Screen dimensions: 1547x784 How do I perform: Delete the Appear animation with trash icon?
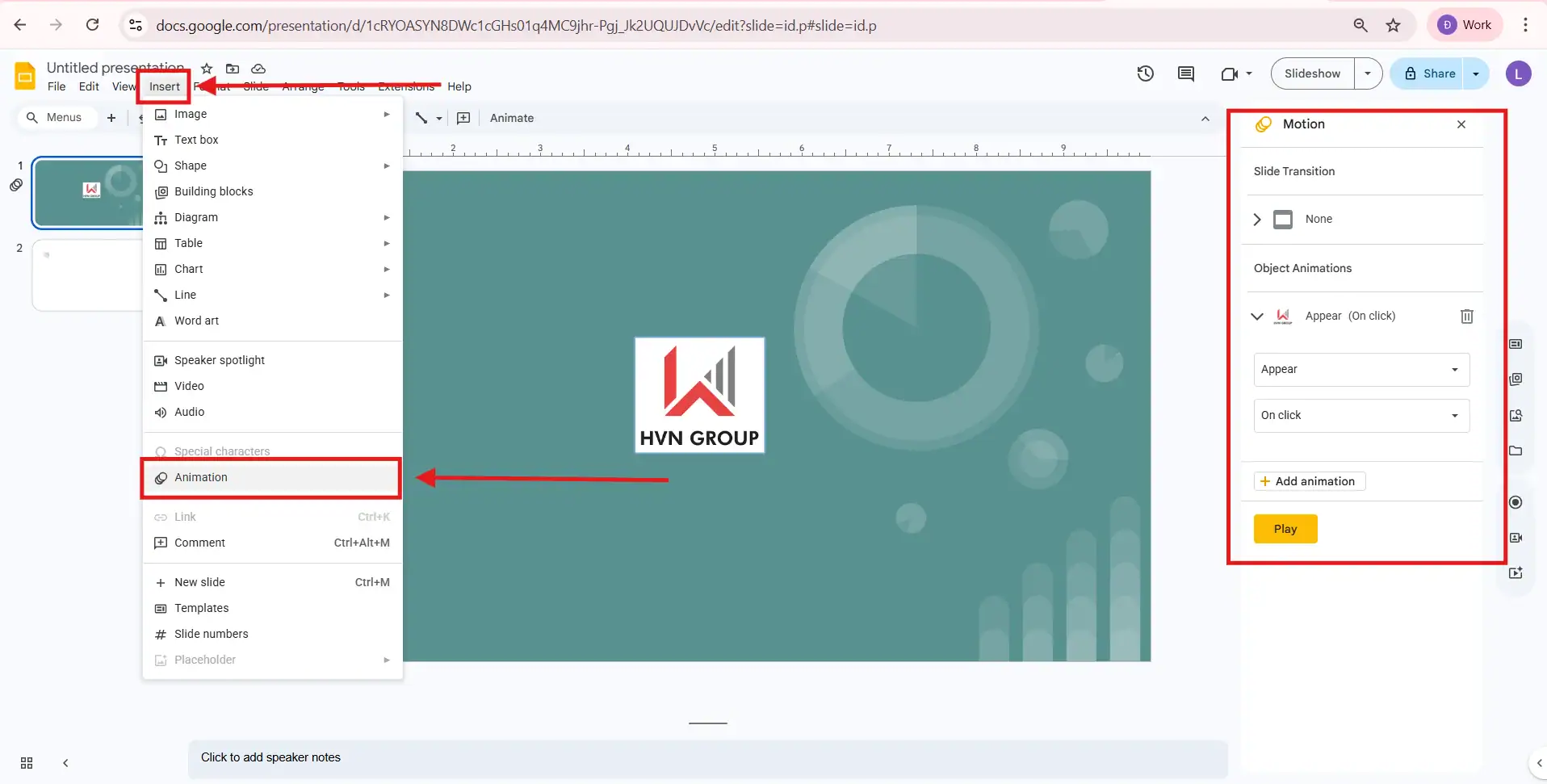coord(1466,316)
